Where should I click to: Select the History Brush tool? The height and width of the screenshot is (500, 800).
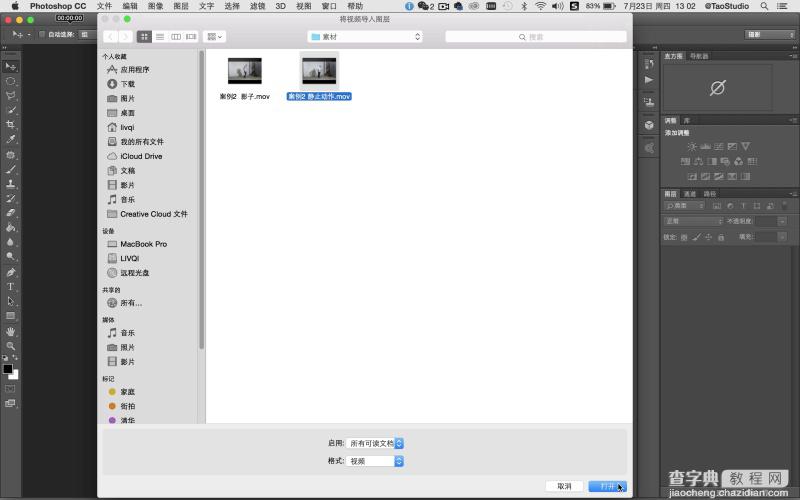(x=10, y=198)
